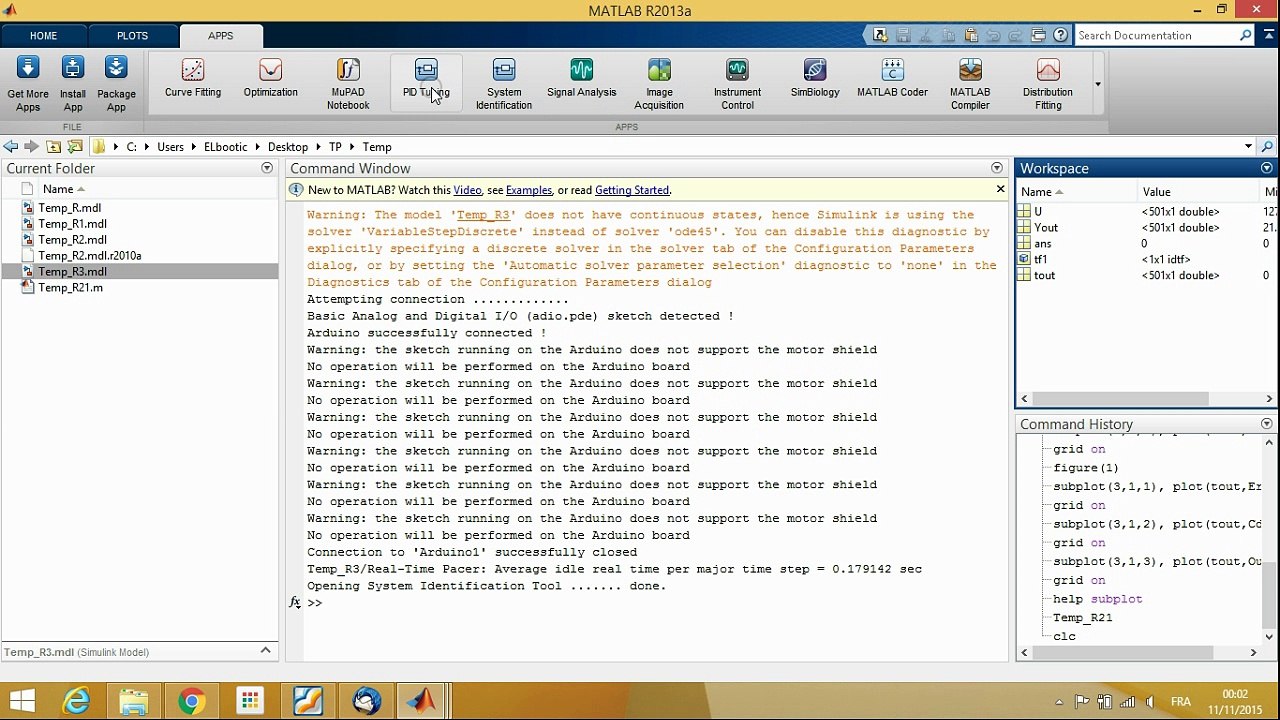Open Google Chrome from the taskbar
Screen dimensions: 1280x720
coord(191,701)
